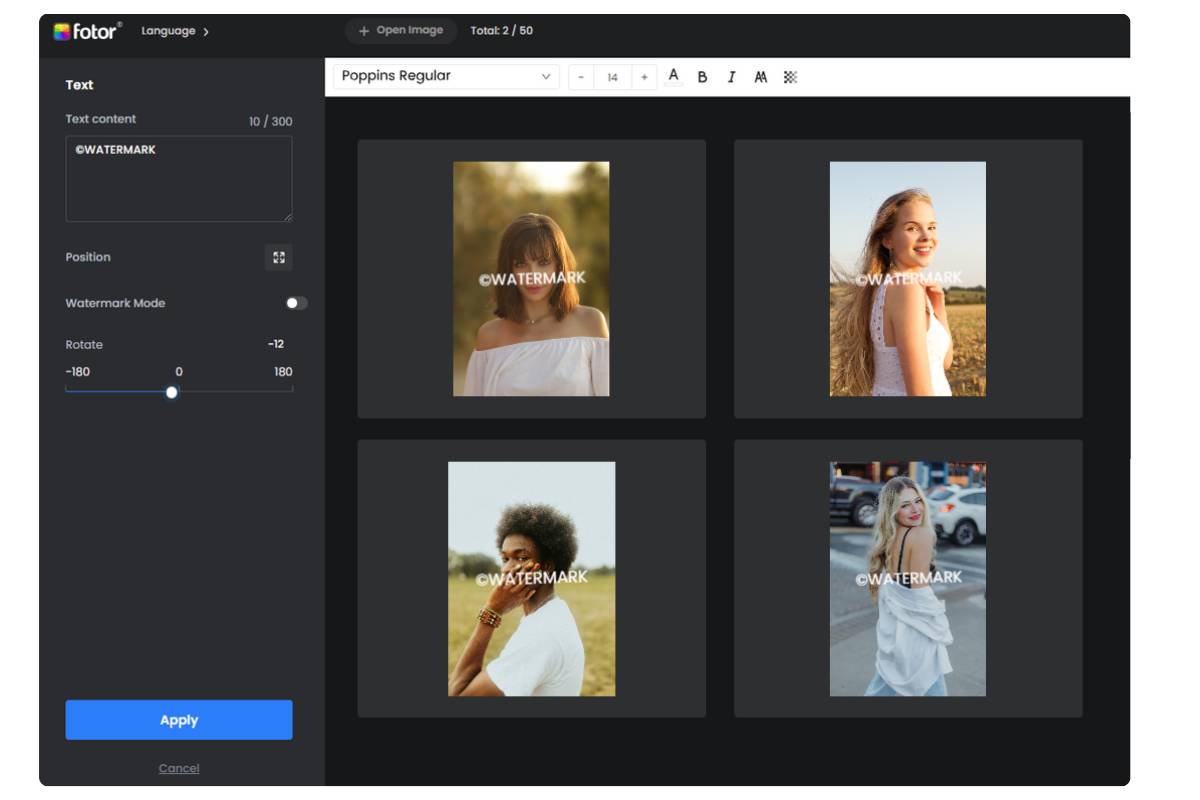Open the opacity pattern setting
Image resolution: width=1200 pixels, height=800 pixels.
click(x=792, y=75)
